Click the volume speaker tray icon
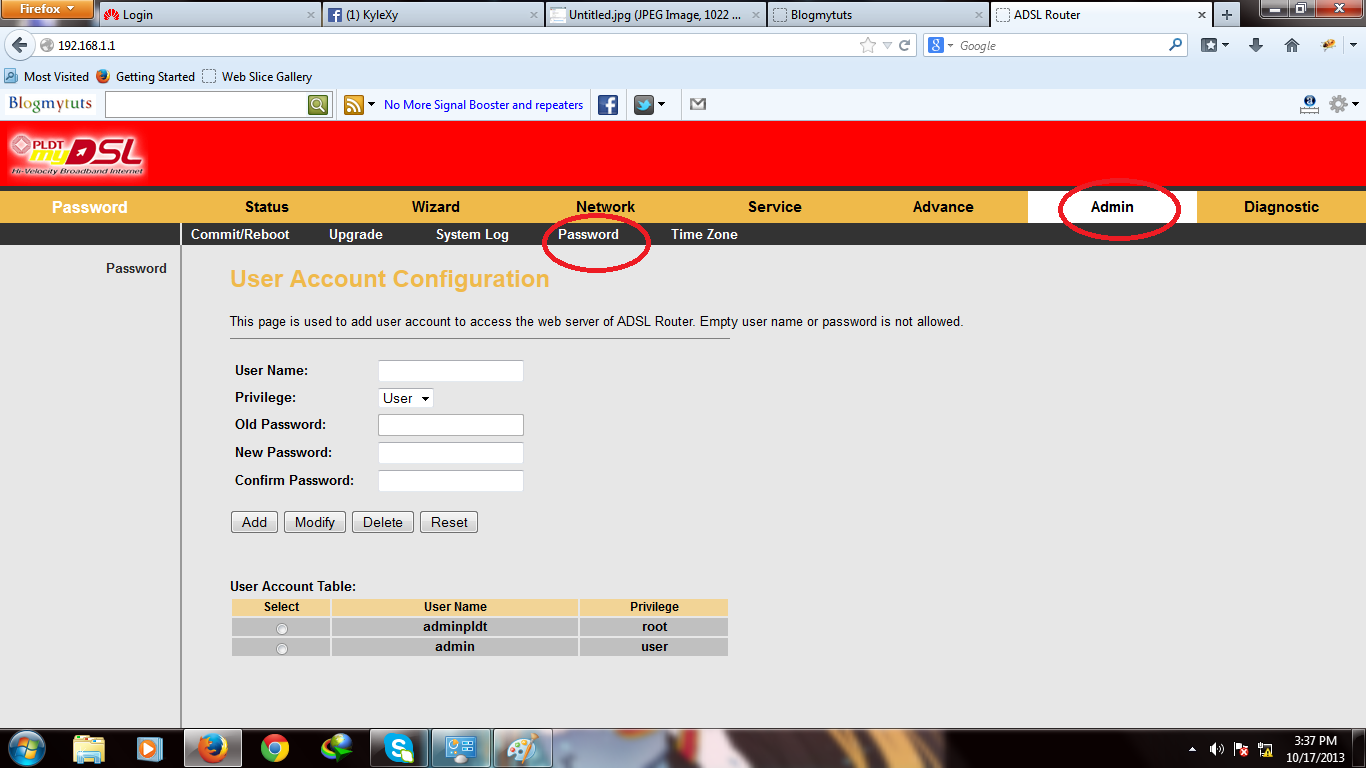The width and height of the screenshot is (1366, 768). point(1217,749)
